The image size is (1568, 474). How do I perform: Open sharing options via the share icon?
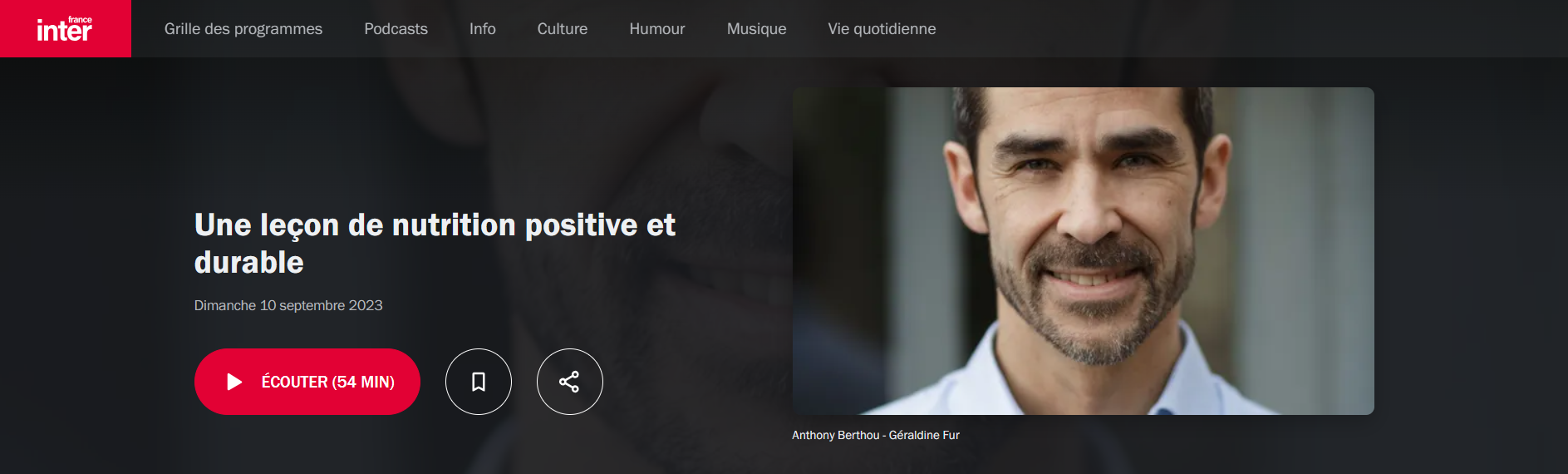[570, 382]
